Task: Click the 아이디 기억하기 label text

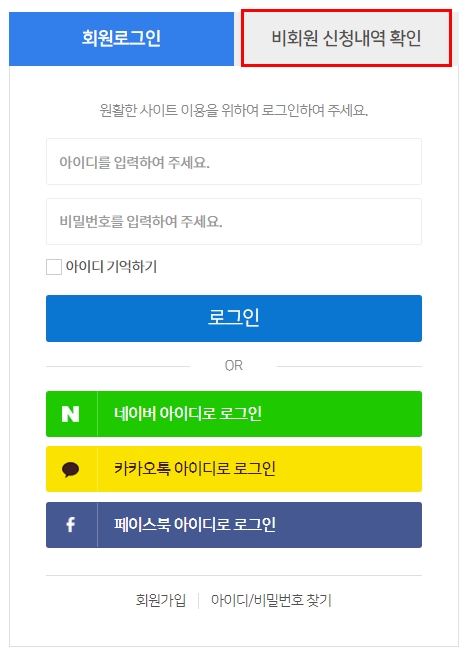Action: coord(111,266)
